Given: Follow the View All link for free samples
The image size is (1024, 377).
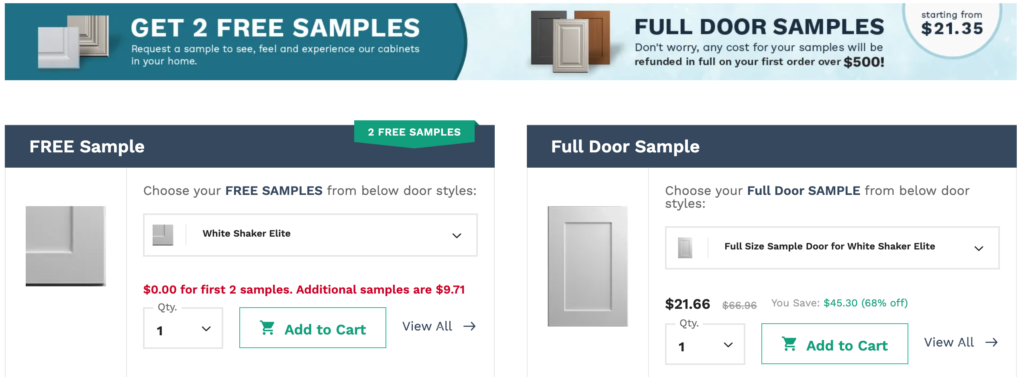Looking at the screenshot, I should pos(427,327).
